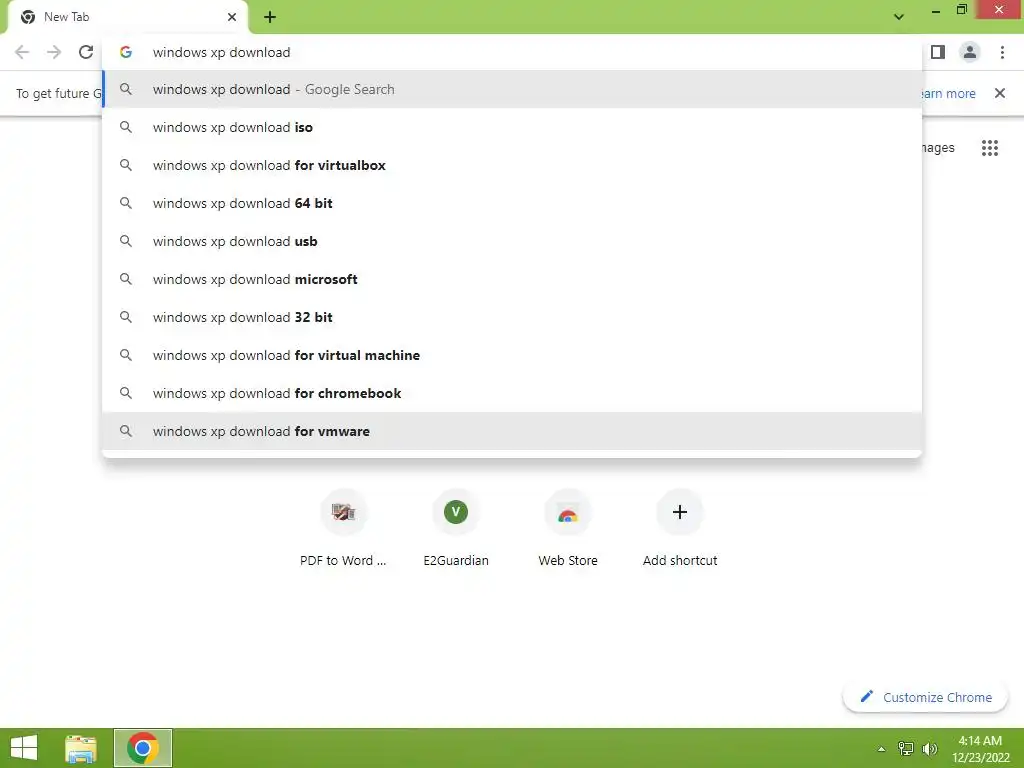Select 'for vmware' suggestion

[x=512, y=431]
